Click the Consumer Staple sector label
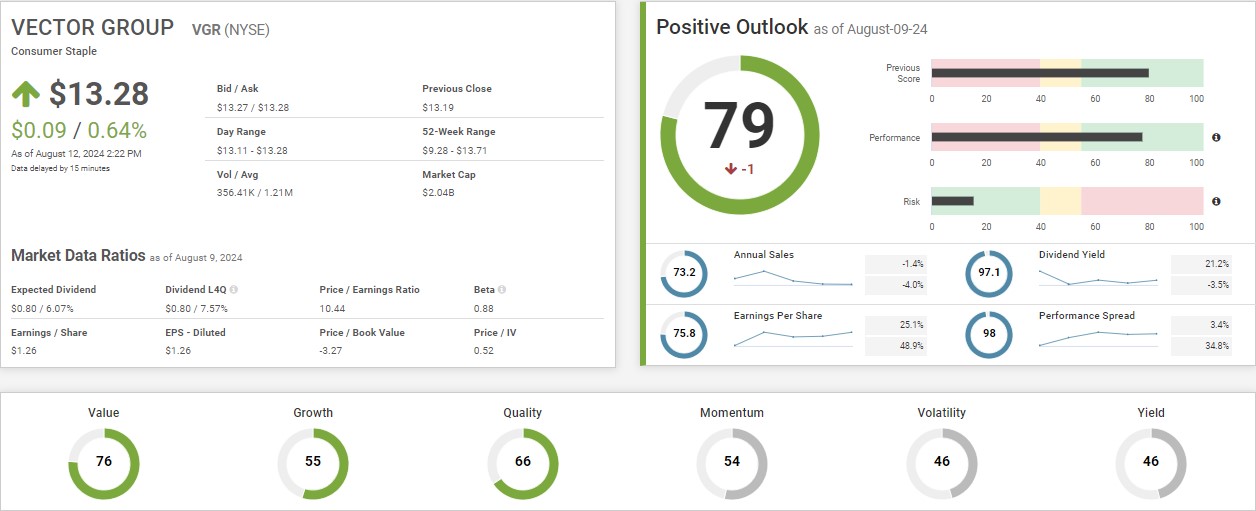Viewport: 1256px width, 511px height. click(54, 51)
